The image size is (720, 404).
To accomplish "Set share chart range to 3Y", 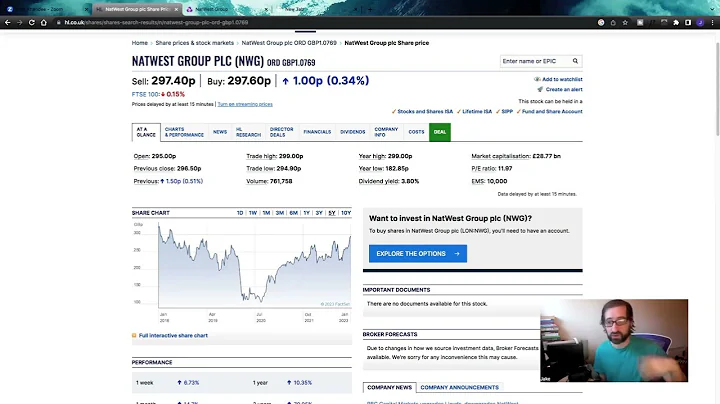I will click(319, 213).
